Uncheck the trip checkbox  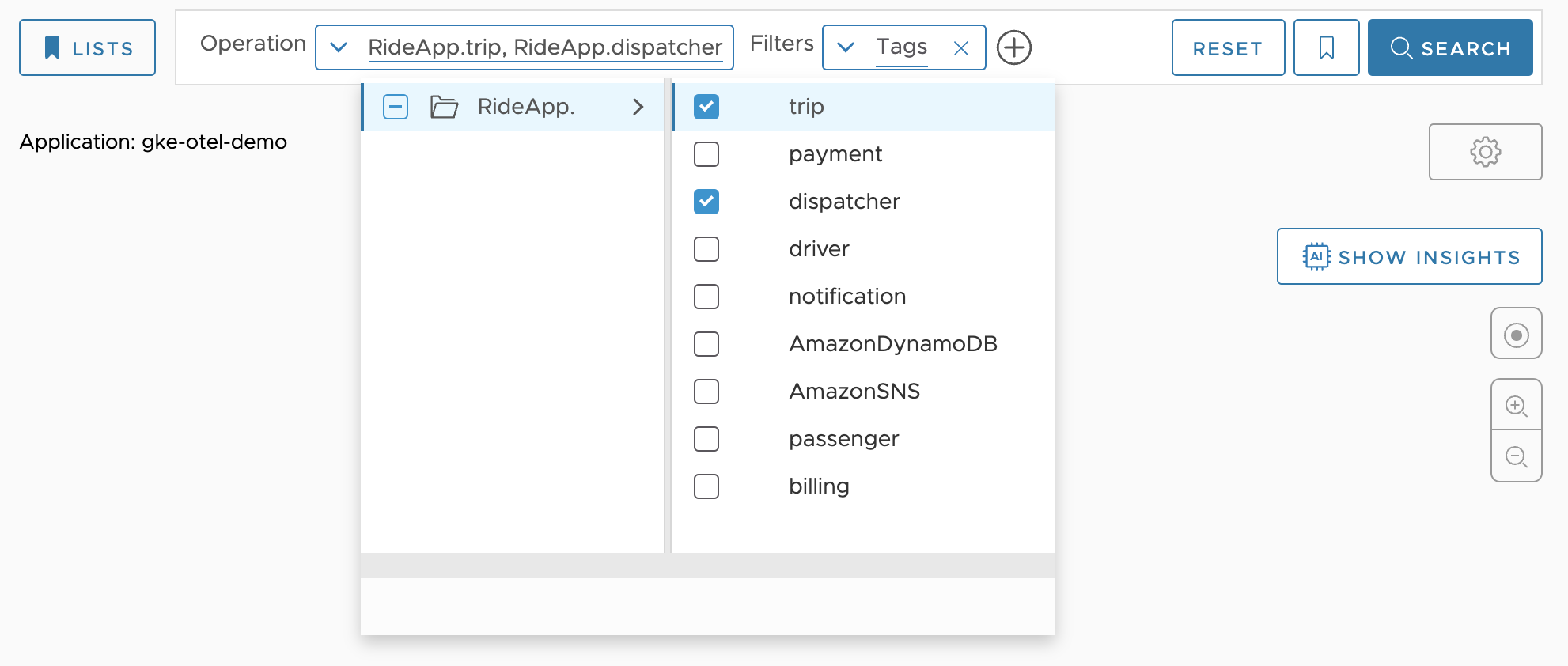click(706, 106)
